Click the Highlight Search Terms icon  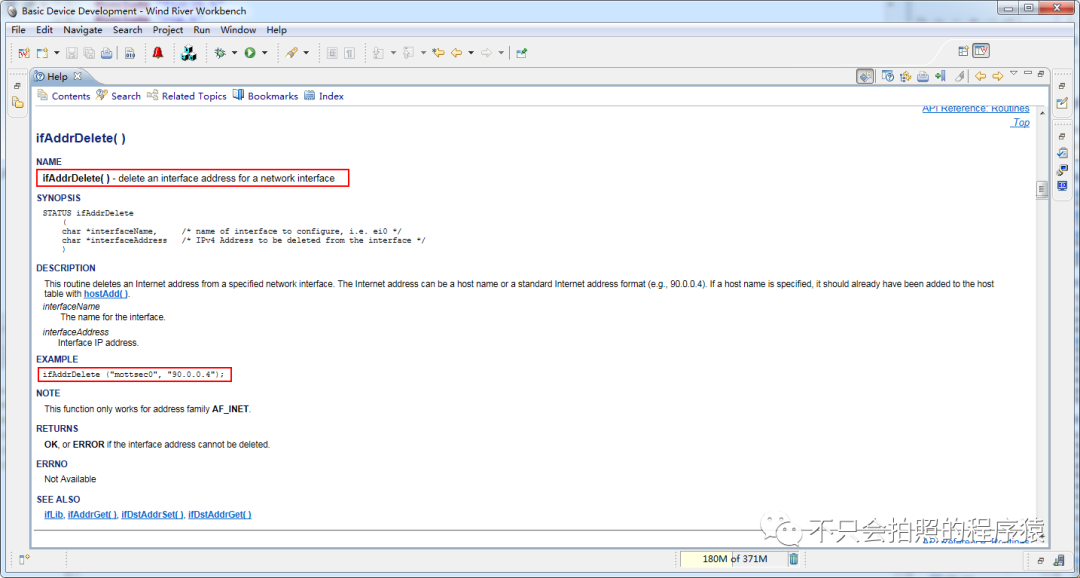coord(959,76)
